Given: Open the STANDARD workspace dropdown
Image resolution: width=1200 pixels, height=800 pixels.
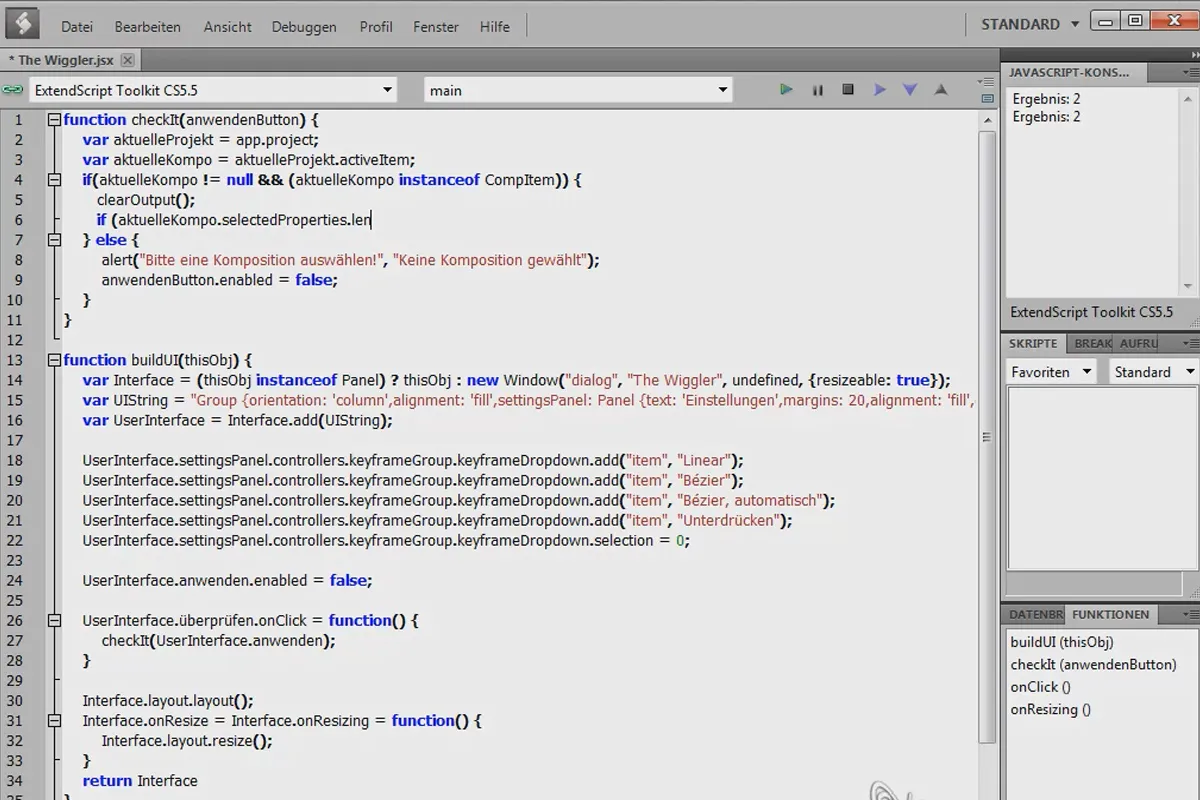Looking at the screenshot, I should tap(1030, 23).
